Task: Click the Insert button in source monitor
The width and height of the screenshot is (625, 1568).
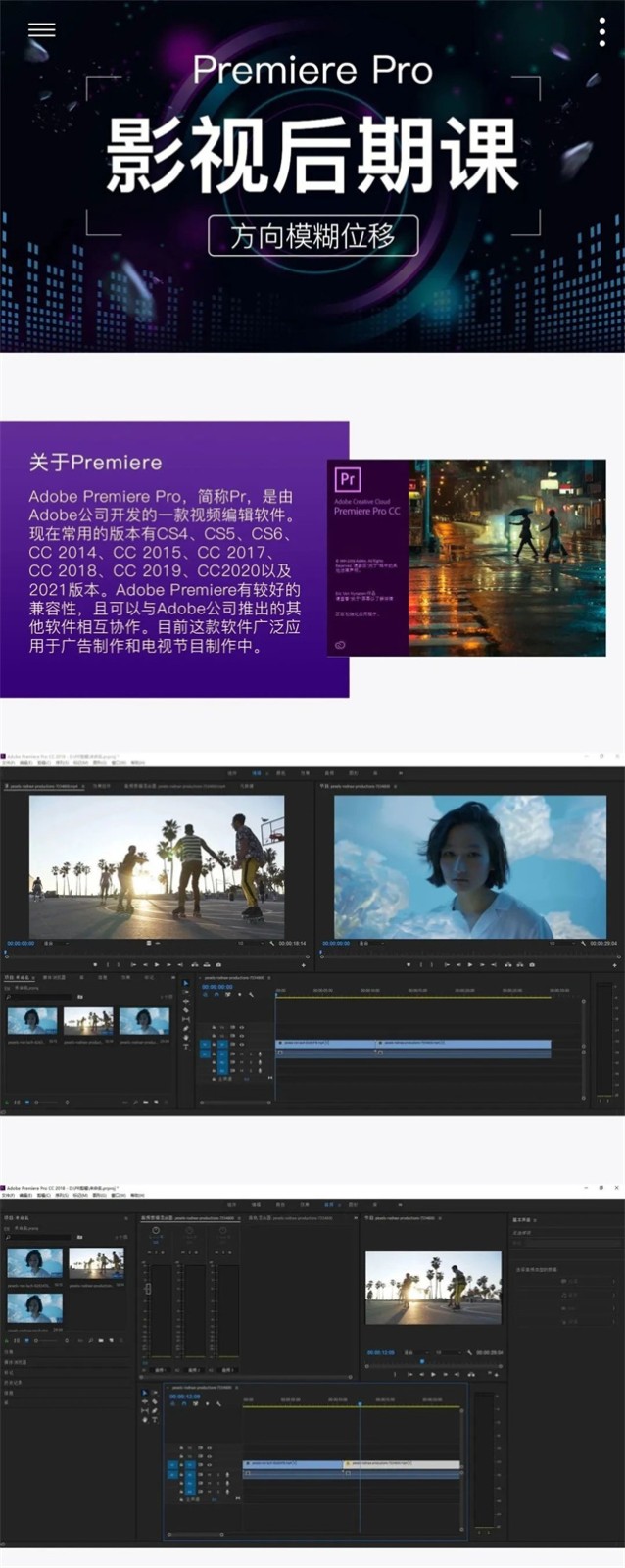Action: (194, 965)
